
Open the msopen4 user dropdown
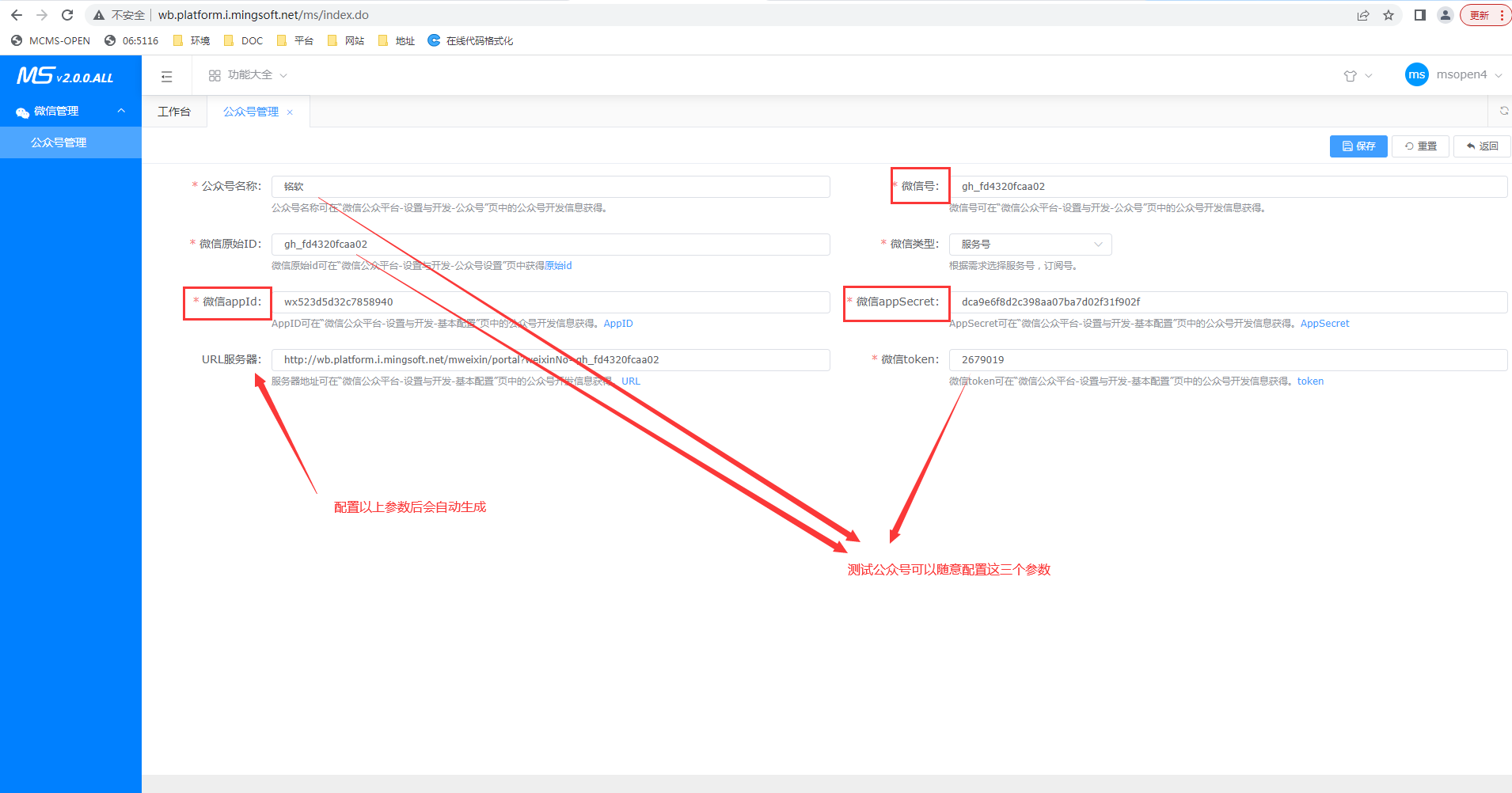(1468, 75)
